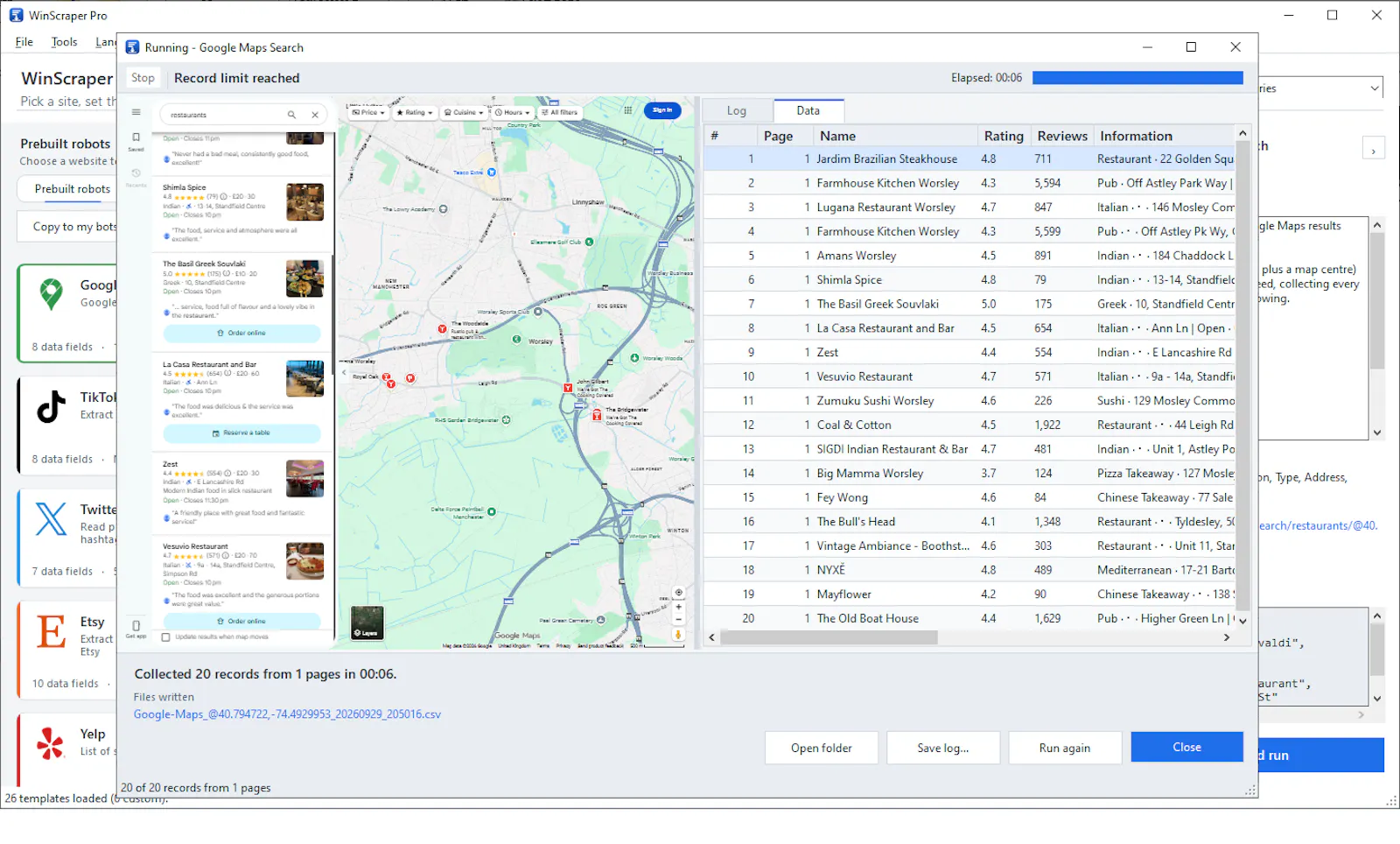Click the Ellesmere Golf Club map pin
The image size is (1400, 844).
coord(589,242)
